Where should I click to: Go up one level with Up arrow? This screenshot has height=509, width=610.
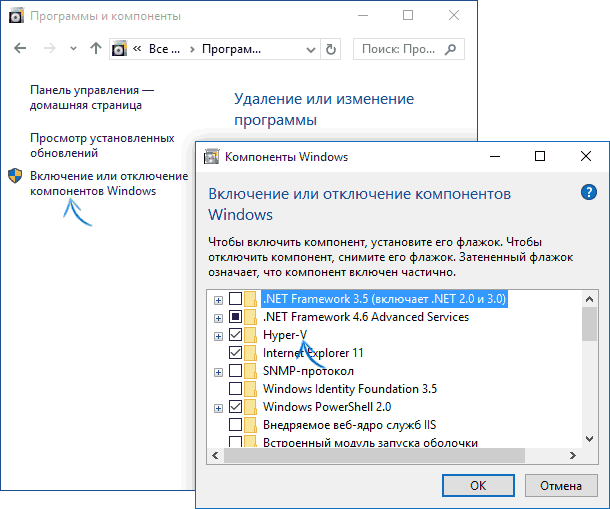point(96,48)
